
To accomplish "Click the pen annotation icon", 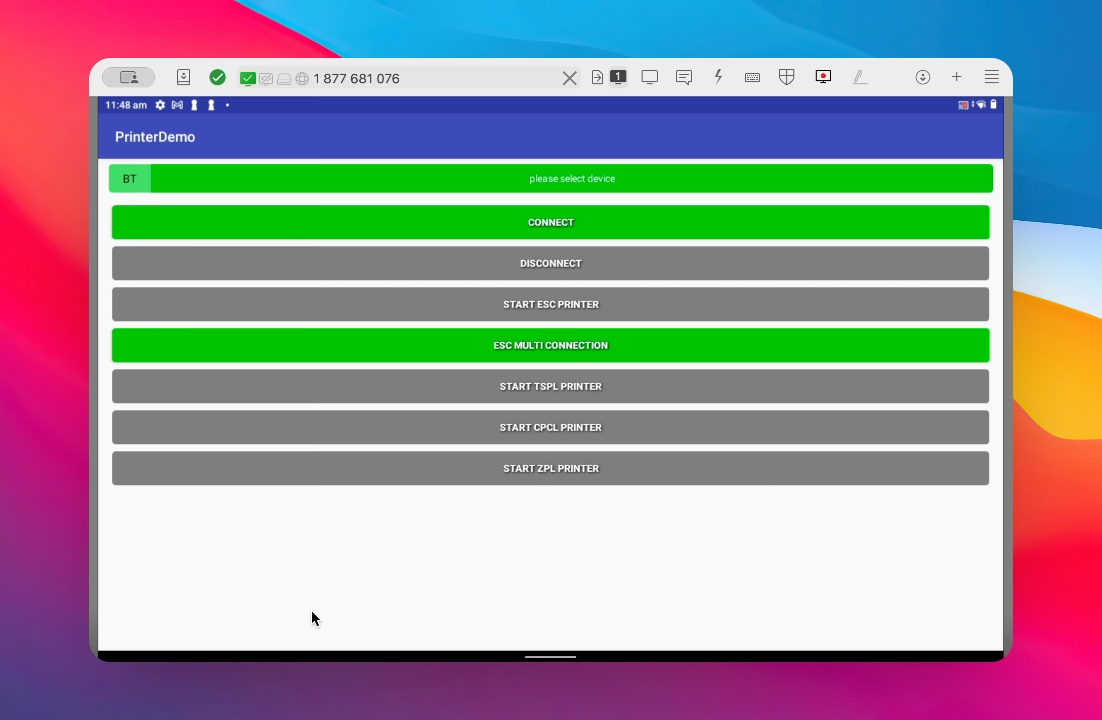I will pos(860,77).
